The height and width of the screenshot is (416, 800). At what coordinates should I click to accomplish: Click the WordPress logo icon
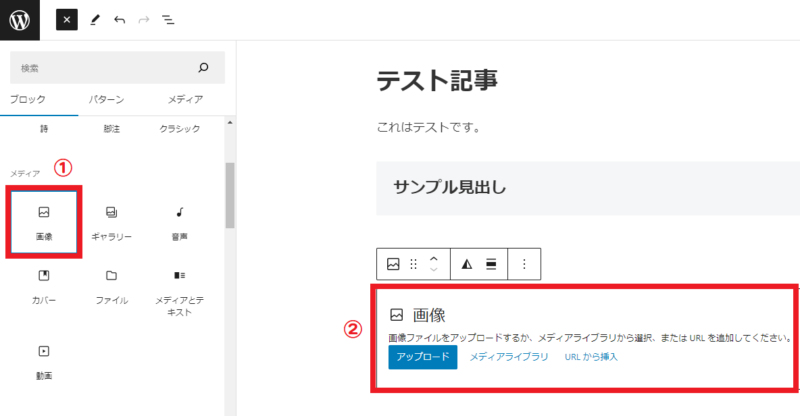click(x=20, y=19)
